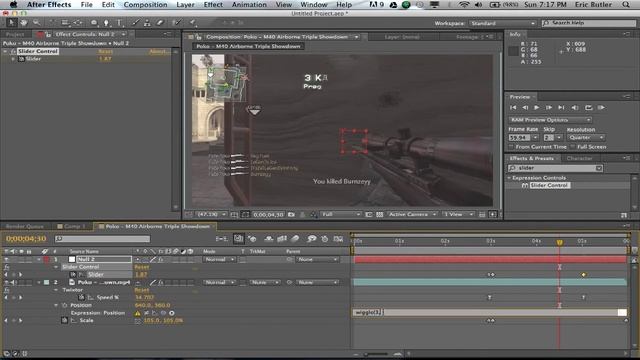Toggle visibility of Poko footage layer
This screenshot has width=640, height=360.
coord(6,282)
